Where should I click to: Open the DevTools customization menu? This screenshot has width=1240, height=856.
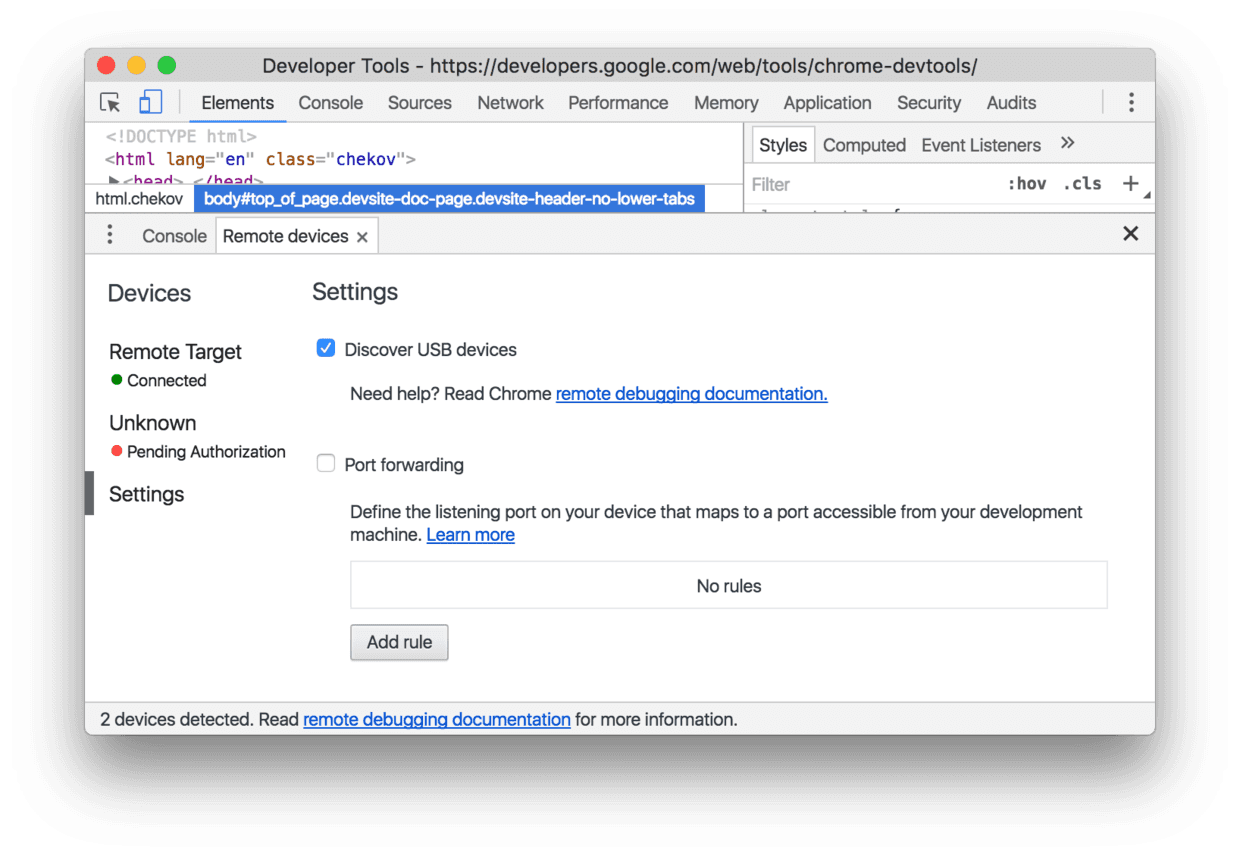coord(1131,102)
